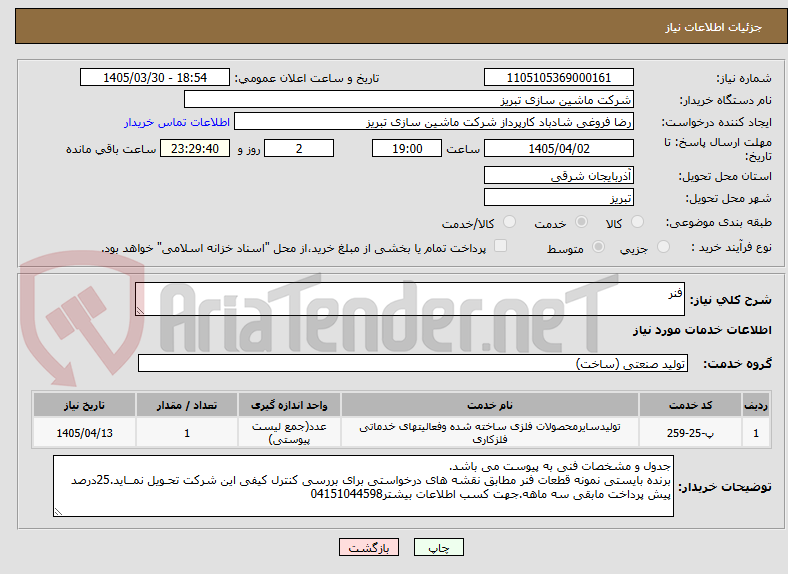Click the resize grip of the توضیحات خریدار textarea
The image size is (788, 574).
[x=58, y=512]
